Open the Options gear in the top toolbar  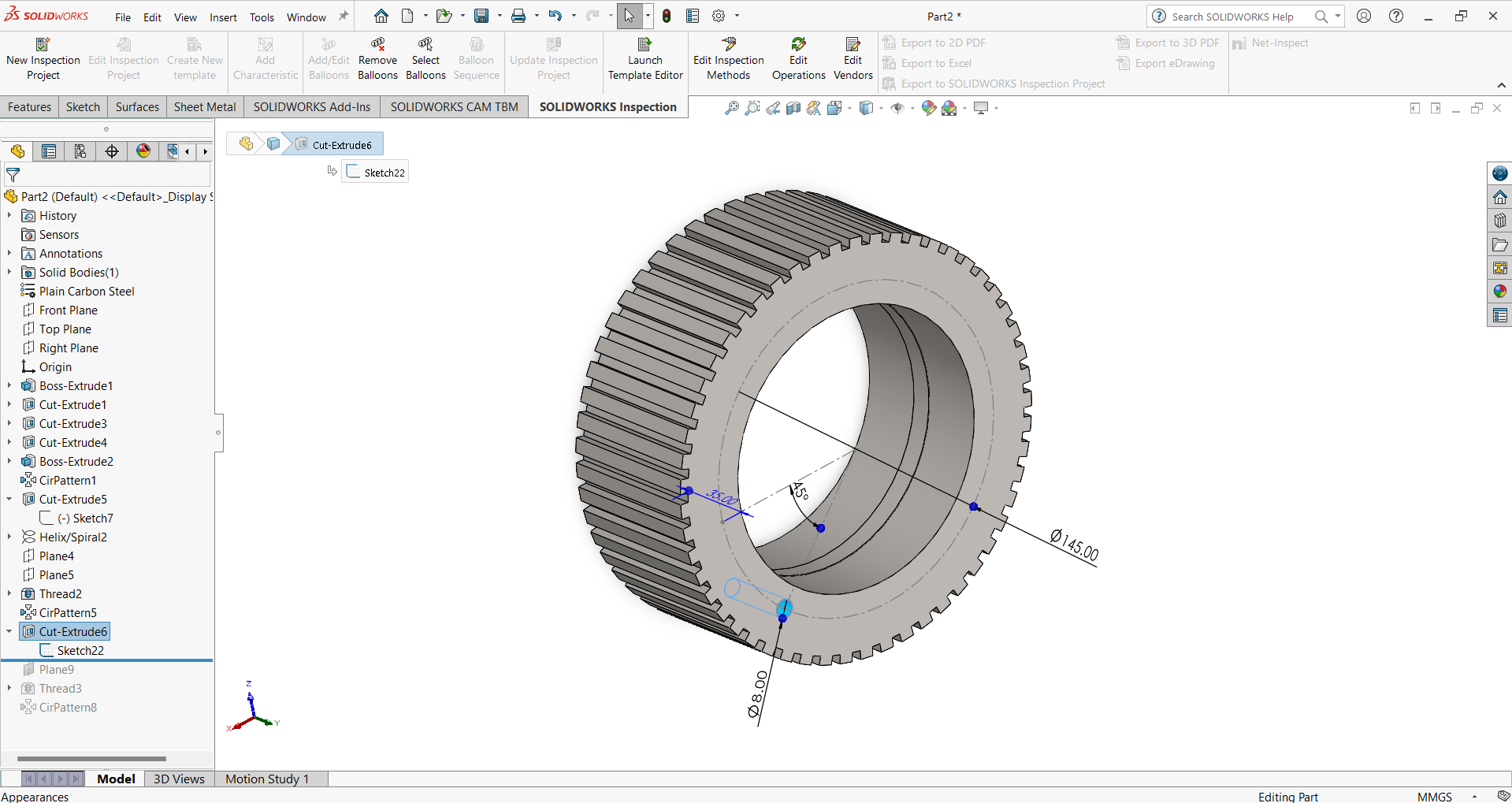tap(719, 16)
